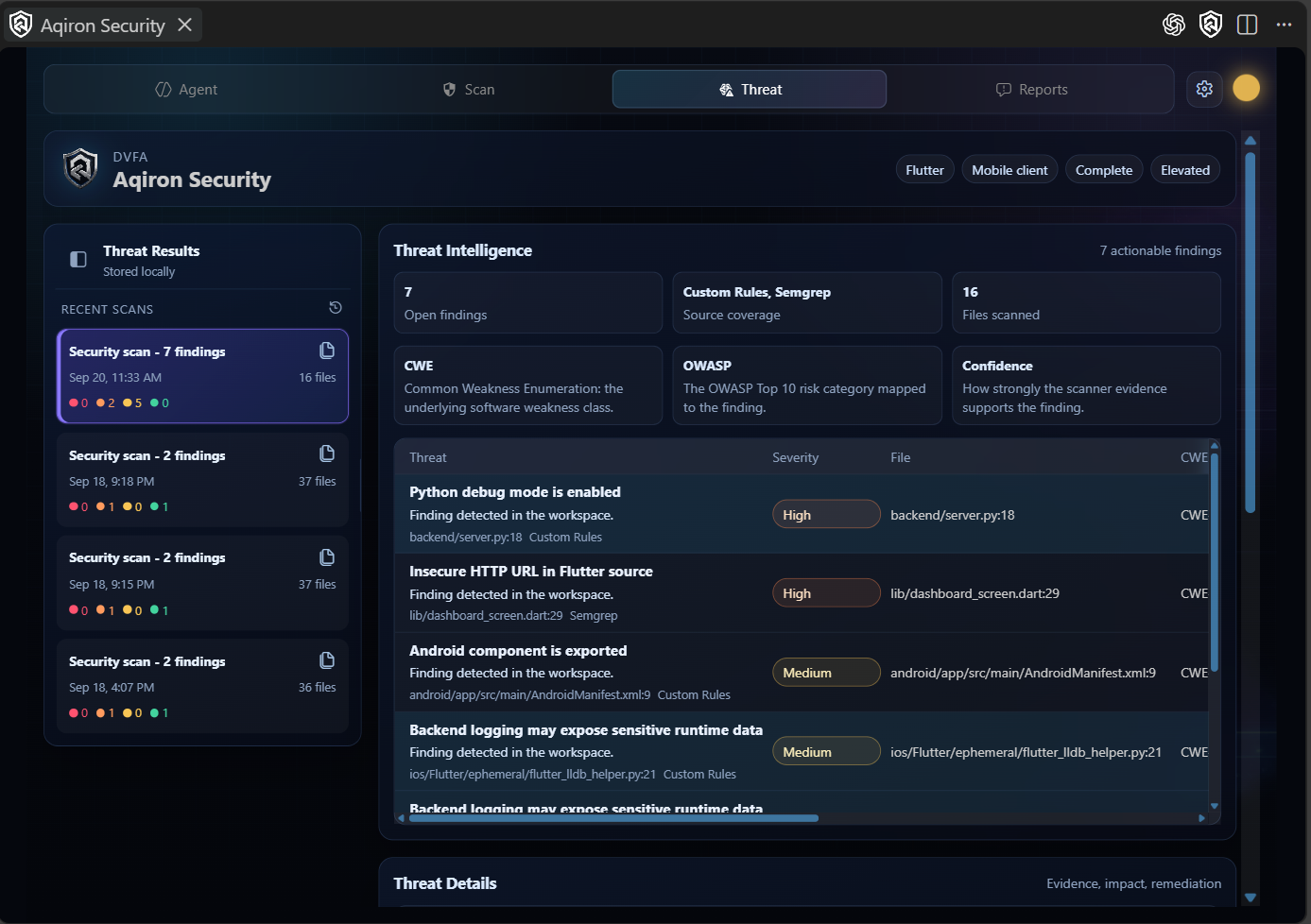Click table scroll right arrow
Viewport: 1311px width, 924px height.
pyautogui.click(x=1201, y=818)
